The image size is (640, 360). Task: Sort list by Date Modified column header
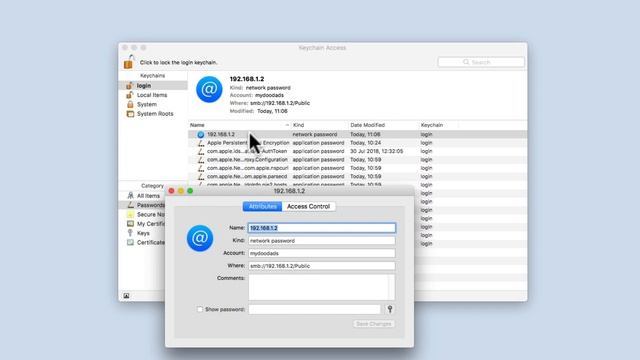pyautogui.click(x=384, y=125)
